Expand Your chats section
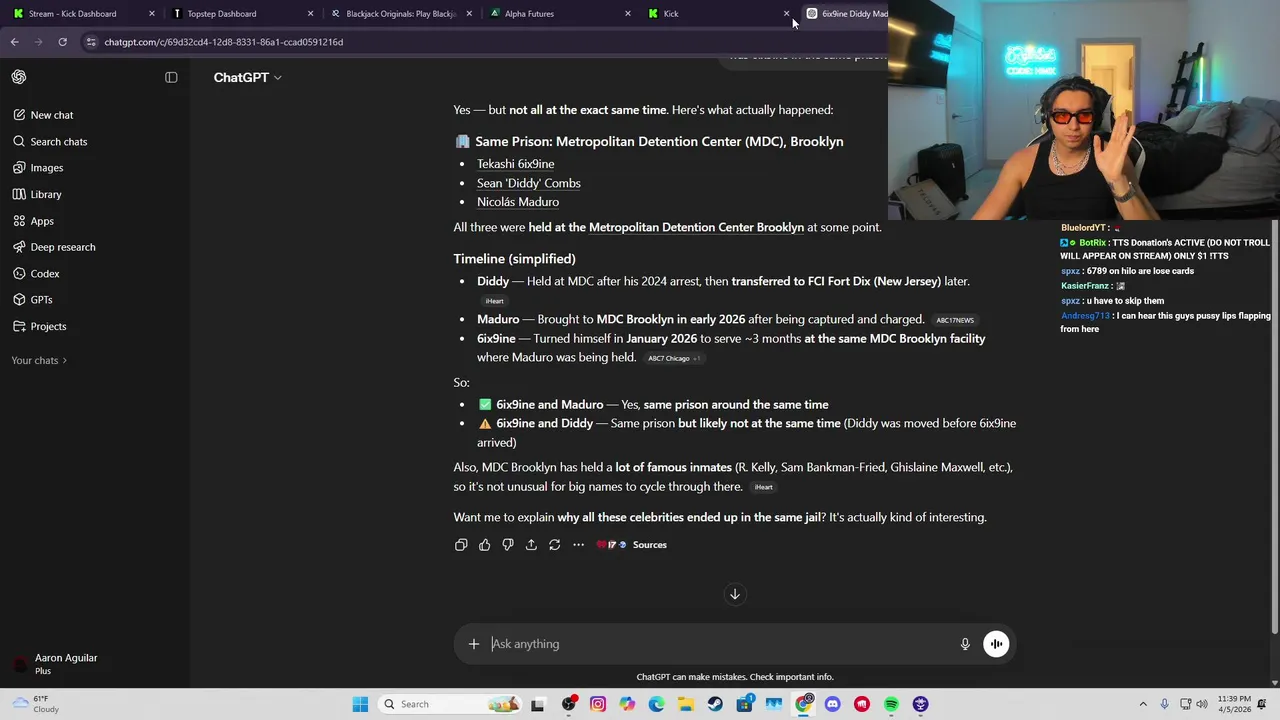1280x720 pixels. click(x=39, y=360)
